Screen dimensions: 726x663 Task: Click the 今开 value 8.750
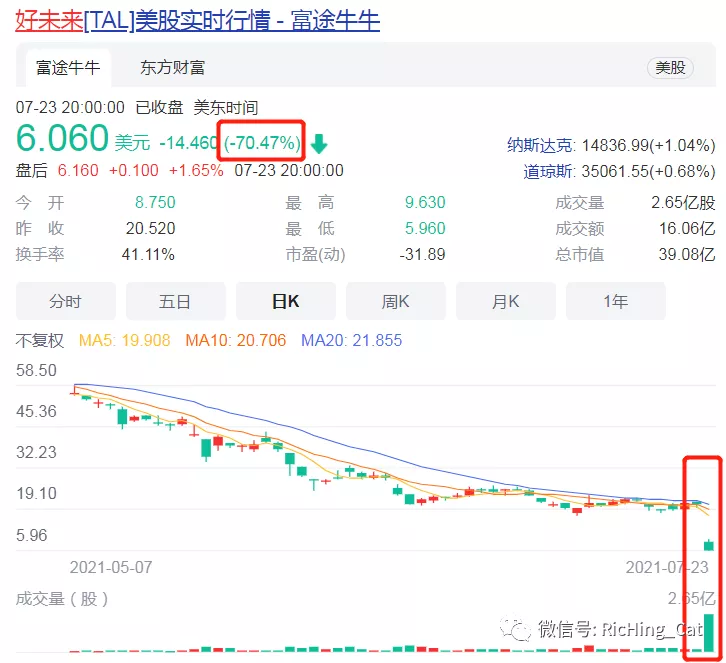pos(155,202)
